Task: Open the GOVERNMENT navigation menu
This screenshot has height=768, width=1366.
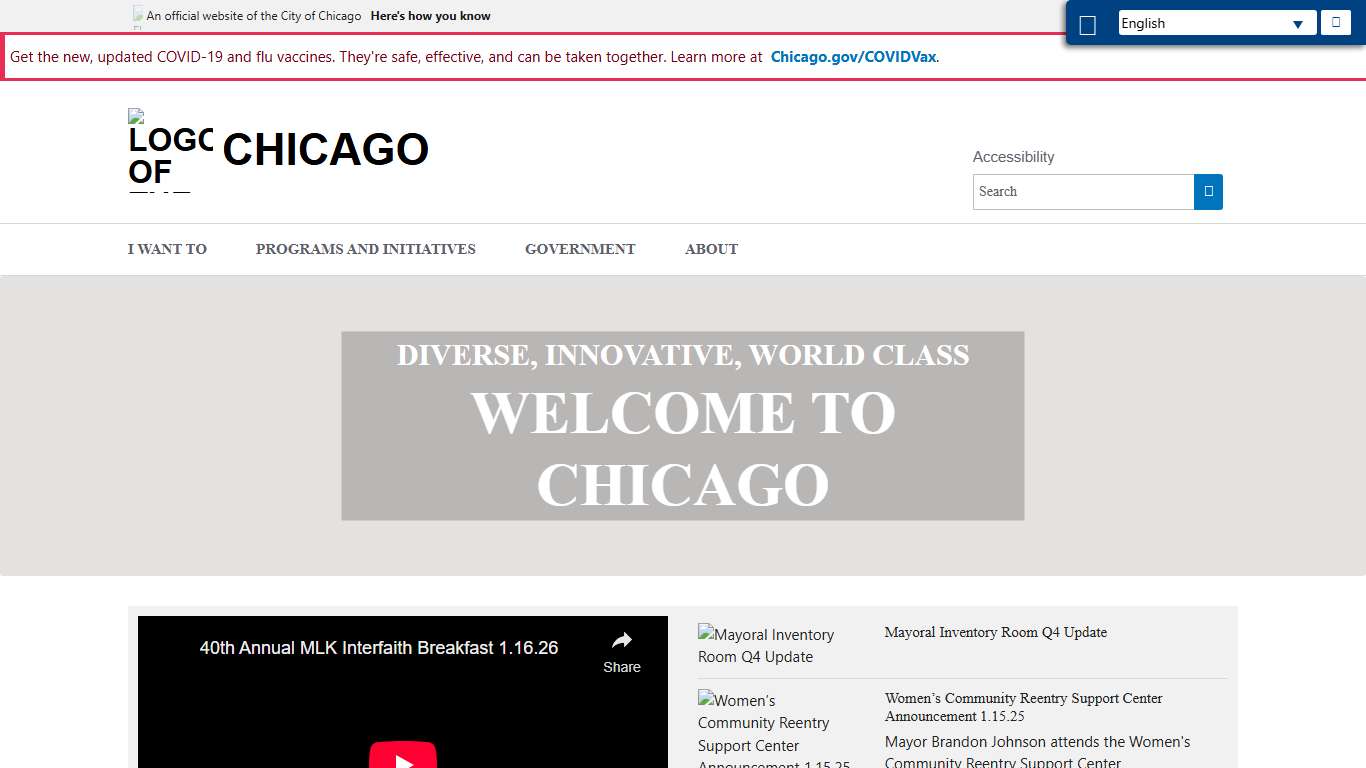Action: pos(580,249)
